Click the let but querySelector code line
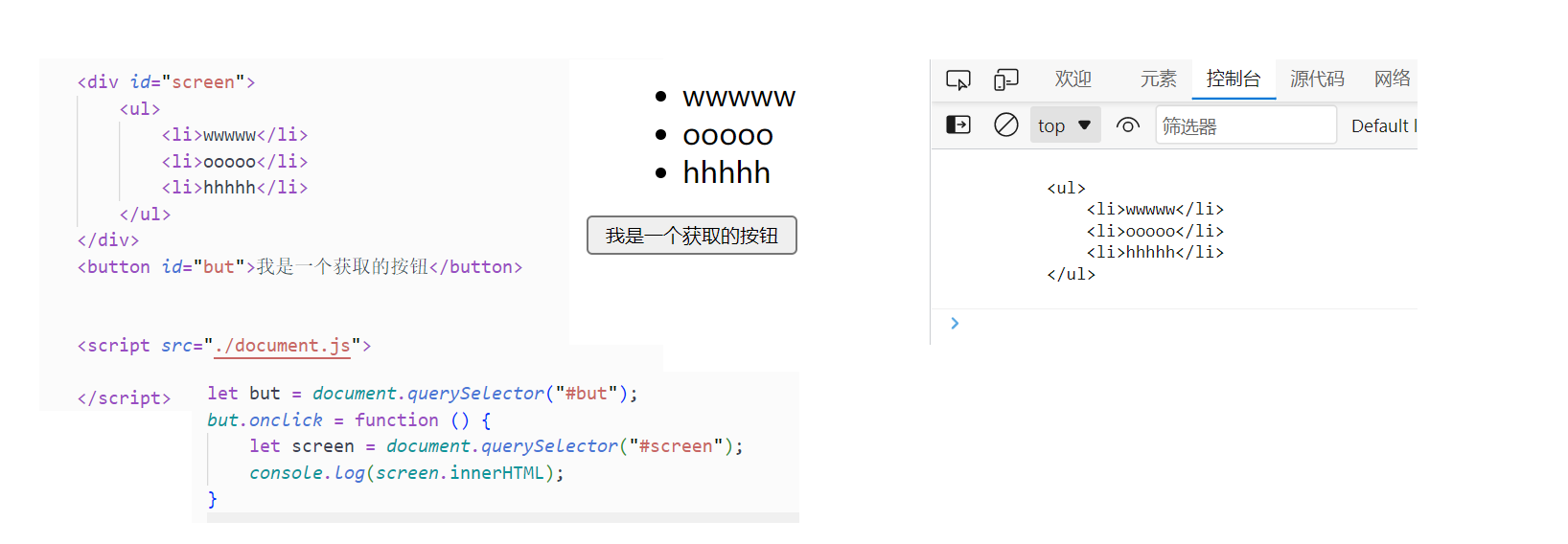1568x544 pixels. click(x=423, y=394)
